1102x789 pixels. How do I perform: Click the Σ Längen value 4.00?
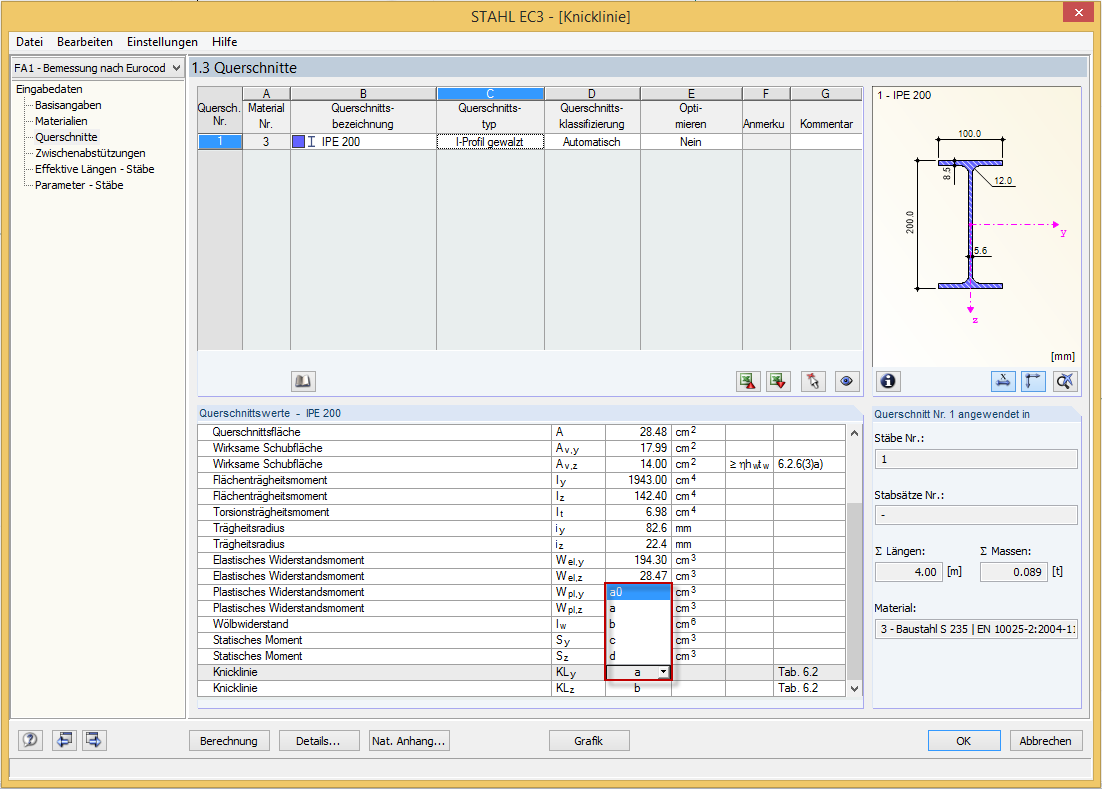coord(909,572)
